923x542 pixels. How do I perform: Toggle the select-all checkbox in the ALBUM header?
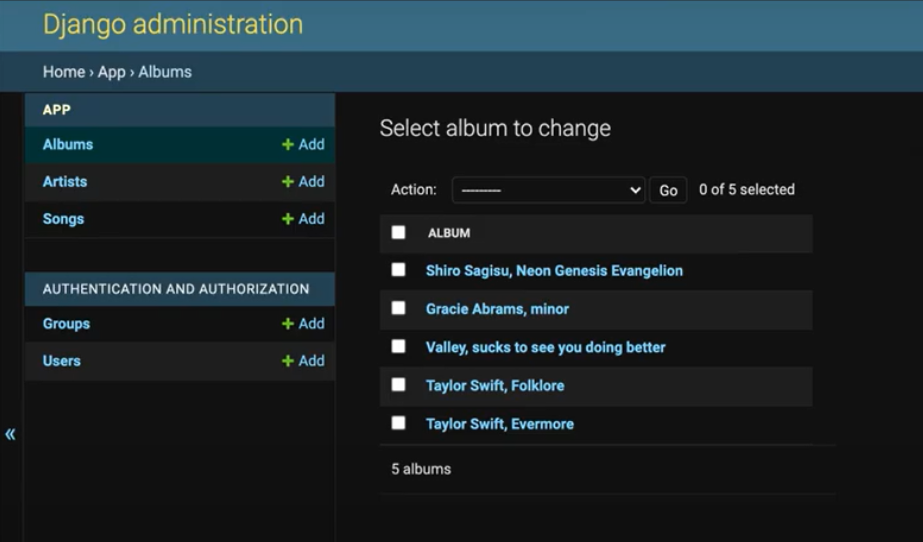[x=399, y=232]
